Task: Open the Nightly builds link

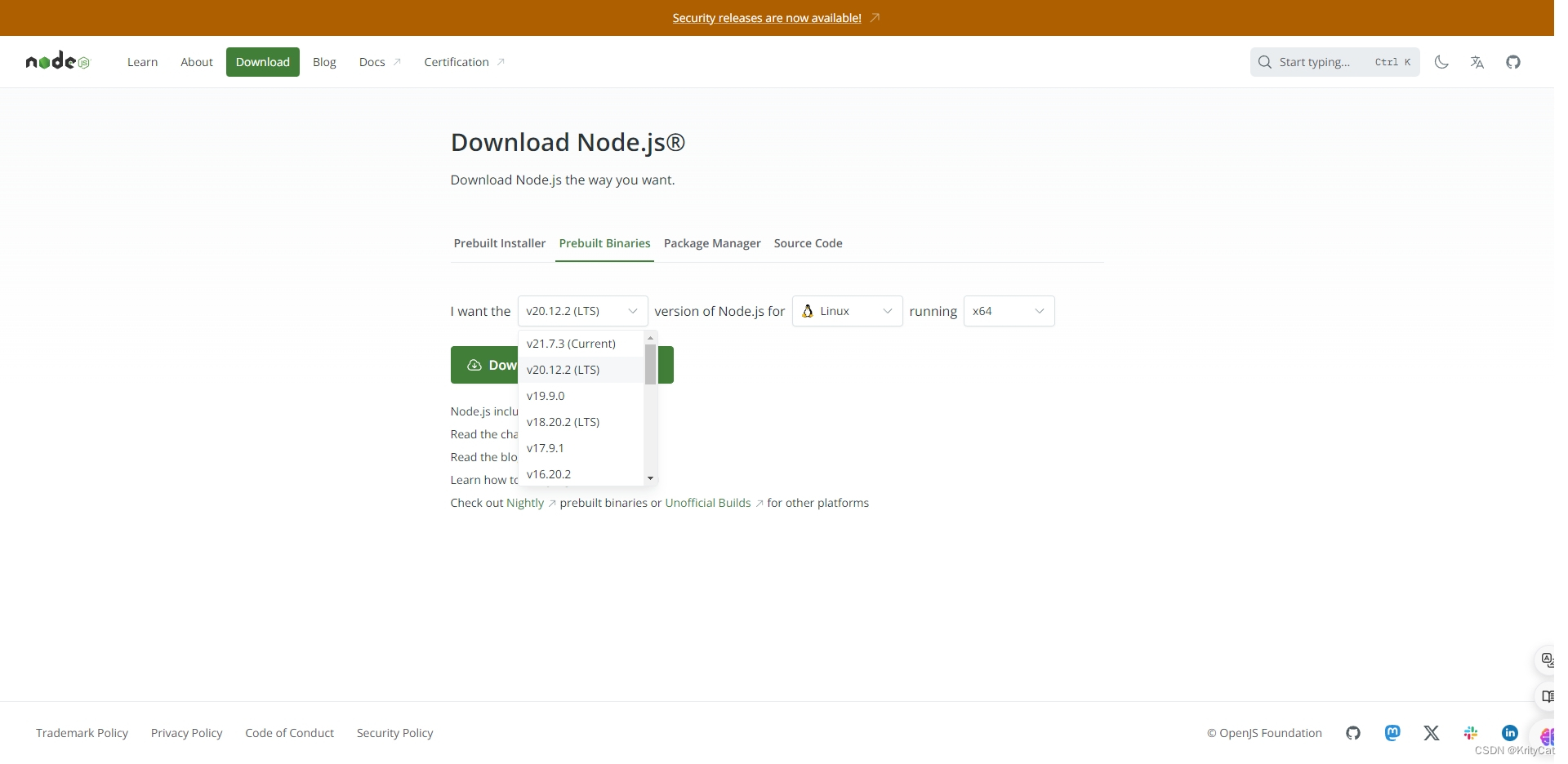Action: coord(524,503)
